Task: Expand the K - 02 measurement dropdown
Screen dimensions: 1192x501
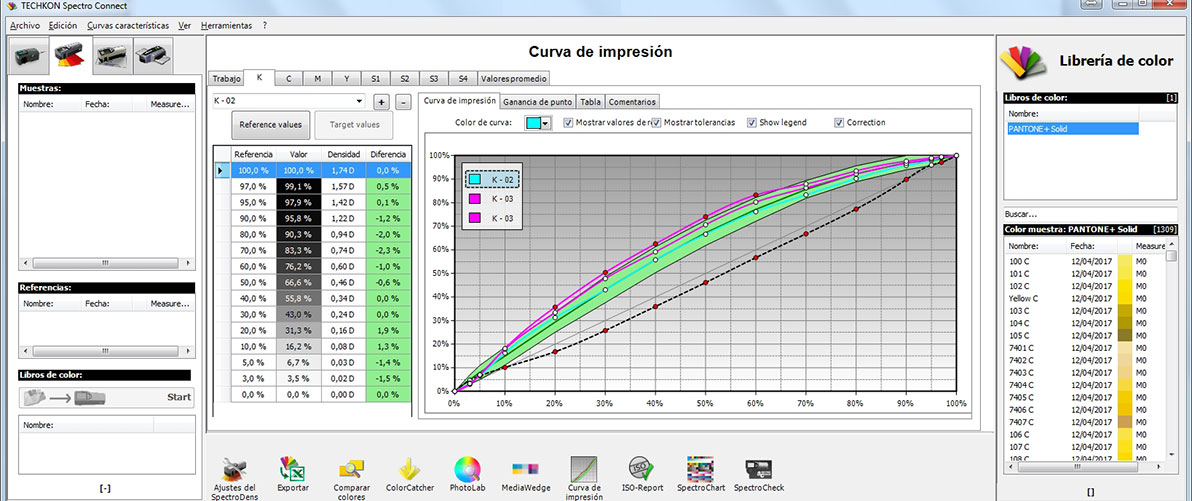Action: 359,101
